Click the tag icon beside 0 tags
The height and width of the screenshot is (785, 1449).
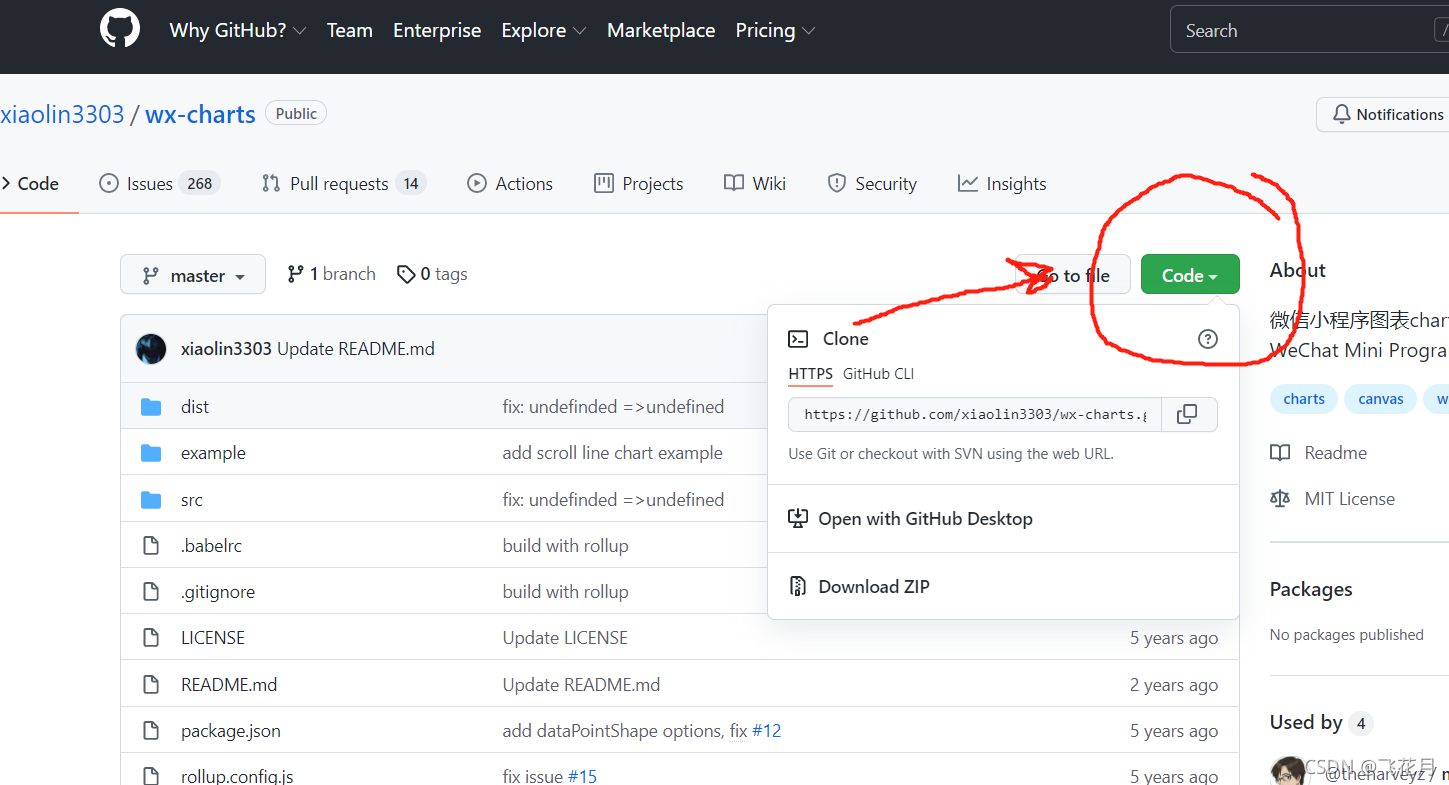click(x=406, y=274)
